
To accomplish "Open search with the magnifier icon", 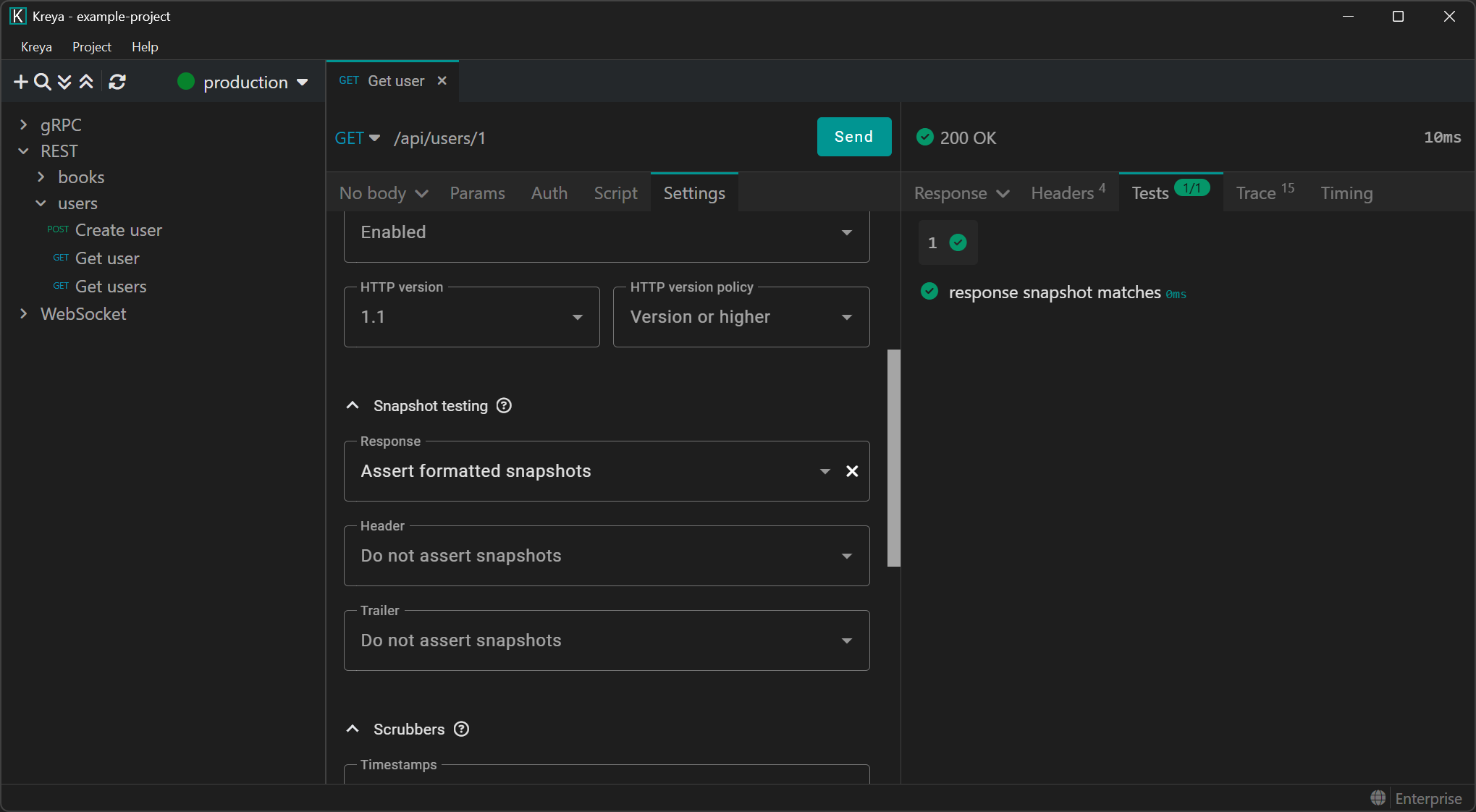I will (43, 83).
